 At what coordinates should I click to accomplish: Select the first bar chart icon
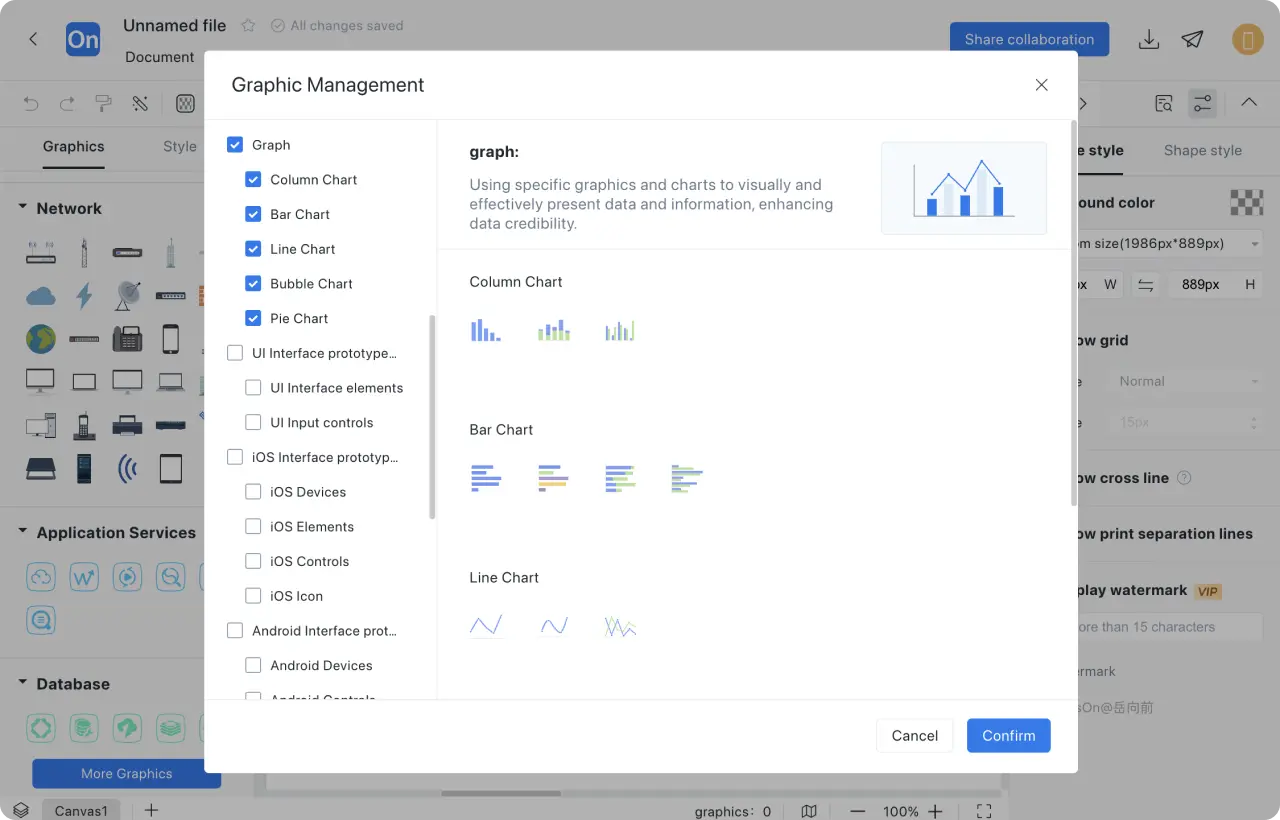485,478
